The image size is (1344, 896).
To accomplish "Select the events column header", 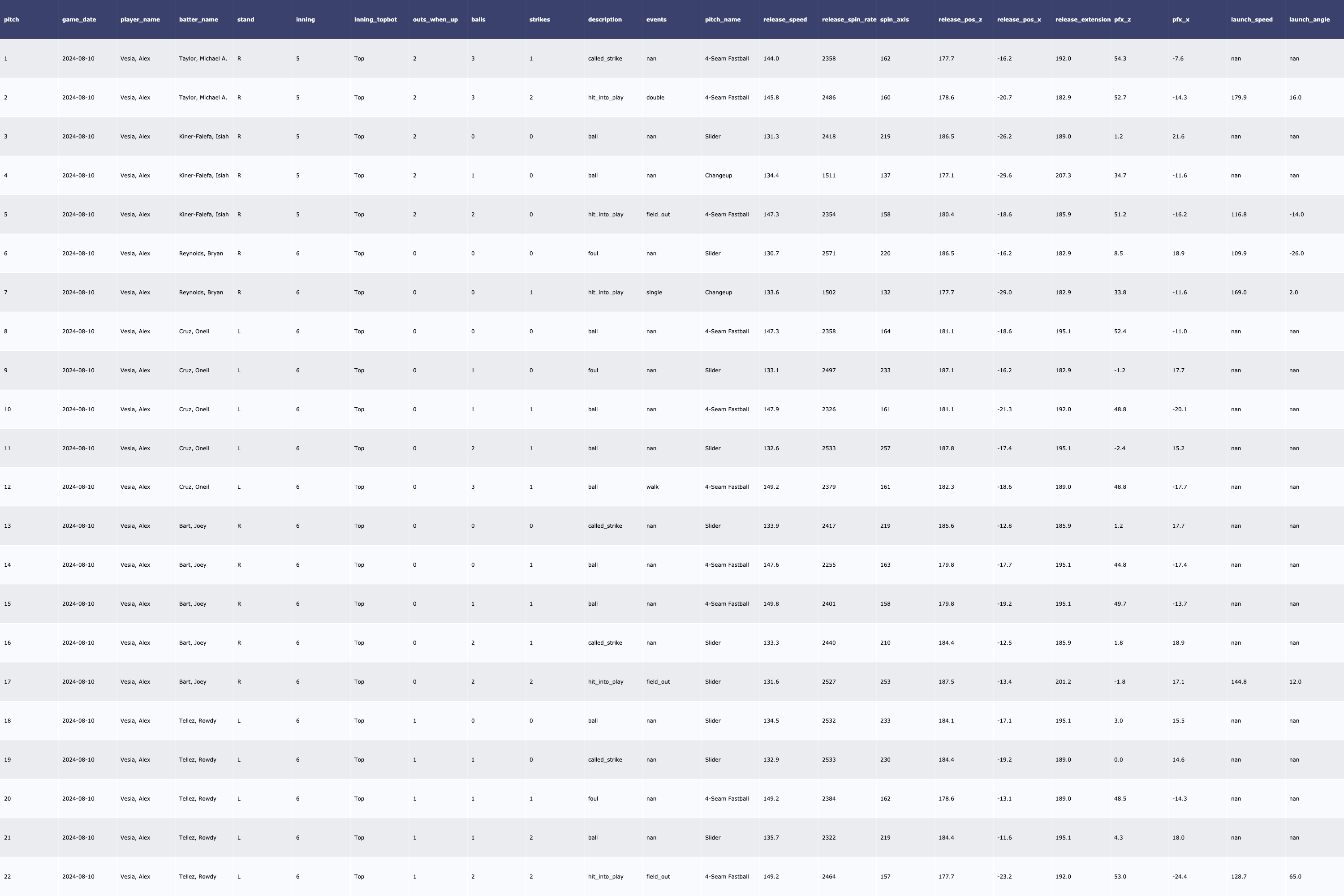I will point(656,19).
